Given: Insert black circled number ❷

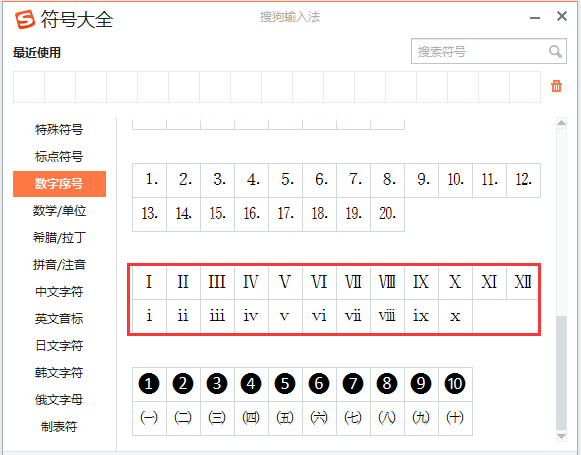Looking at the screenshot, I should (x=183, y=384).
